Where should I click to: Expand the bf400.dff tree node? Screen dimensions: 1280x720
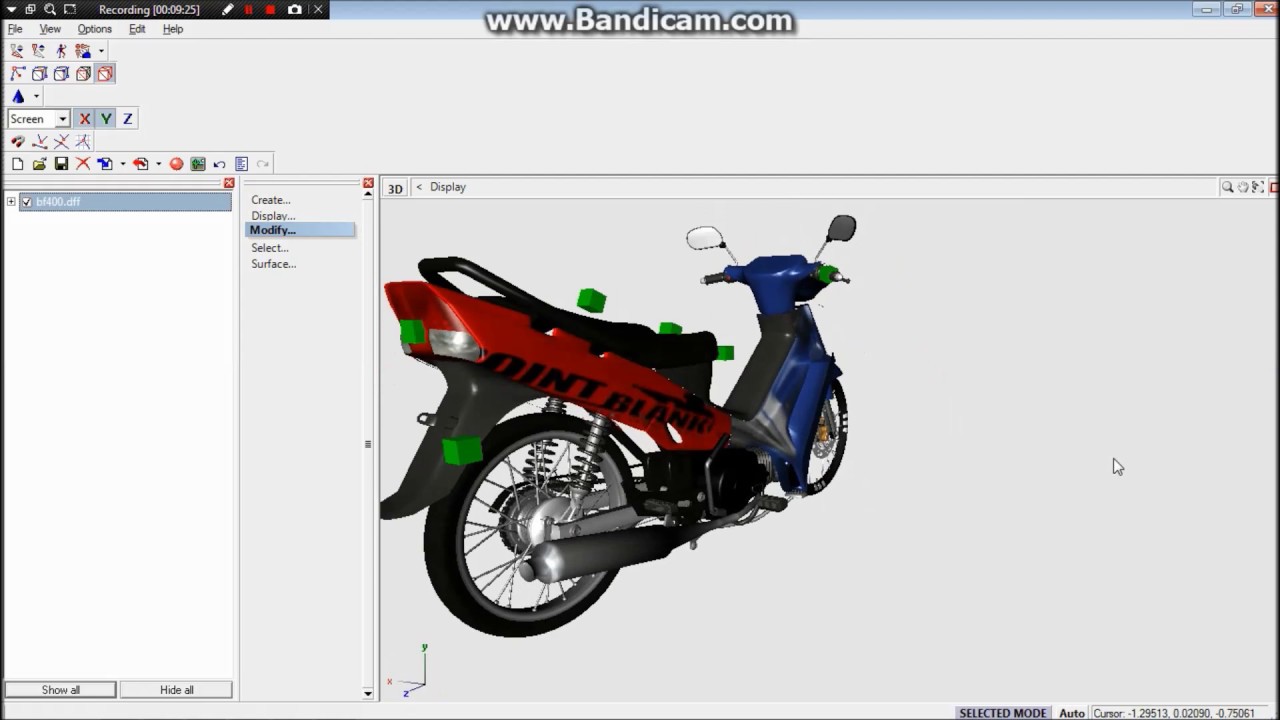(x=11, y=202)
